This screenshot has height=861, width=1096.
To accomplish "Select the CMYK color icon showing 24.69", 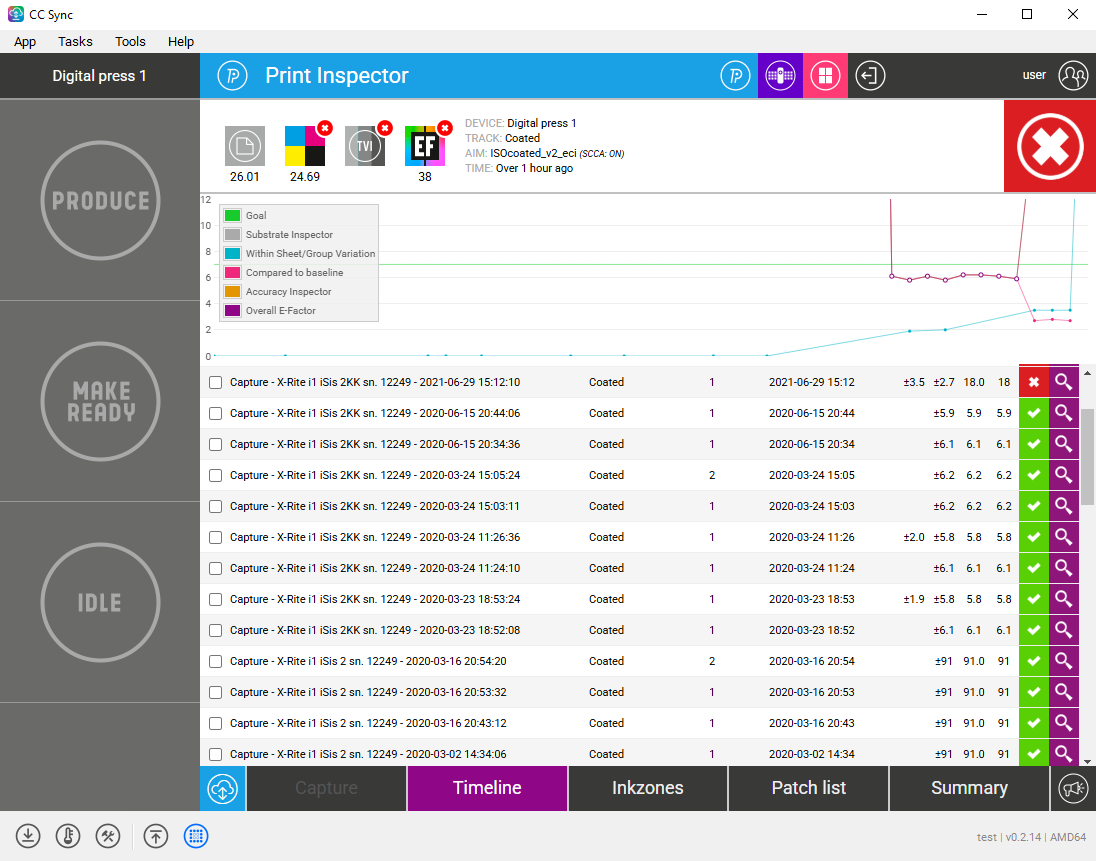I will pos(305,146).
